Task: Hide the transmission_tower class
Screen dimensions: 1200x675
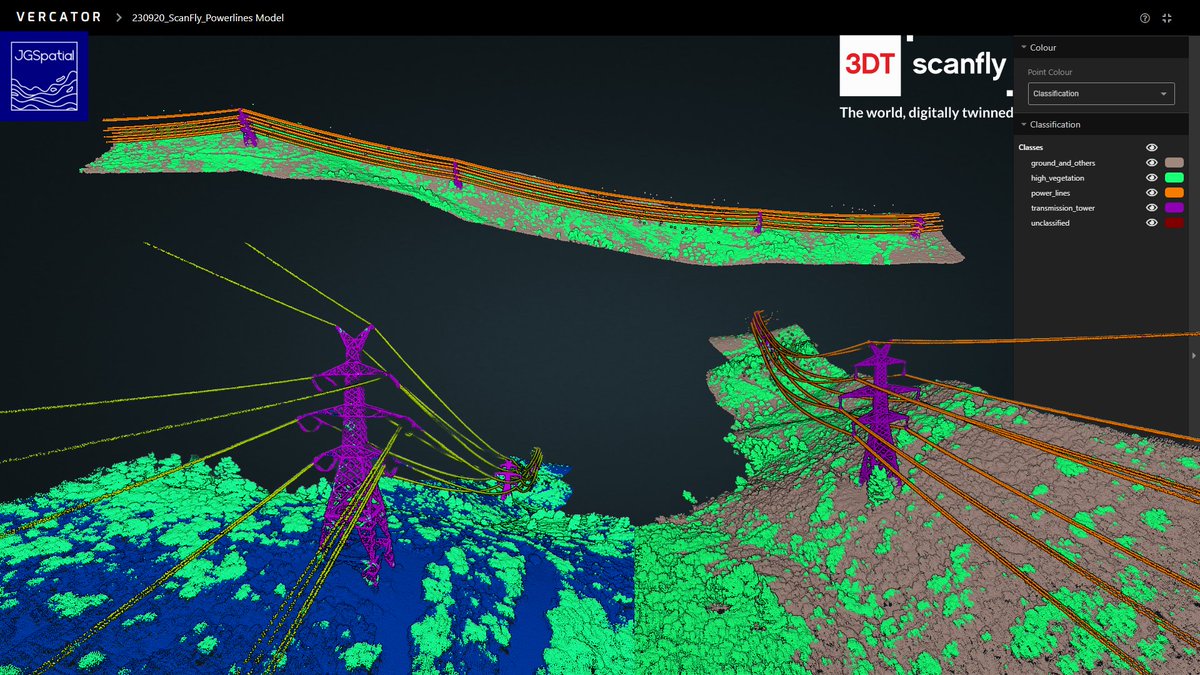Action: click(x=1152, y=207)
